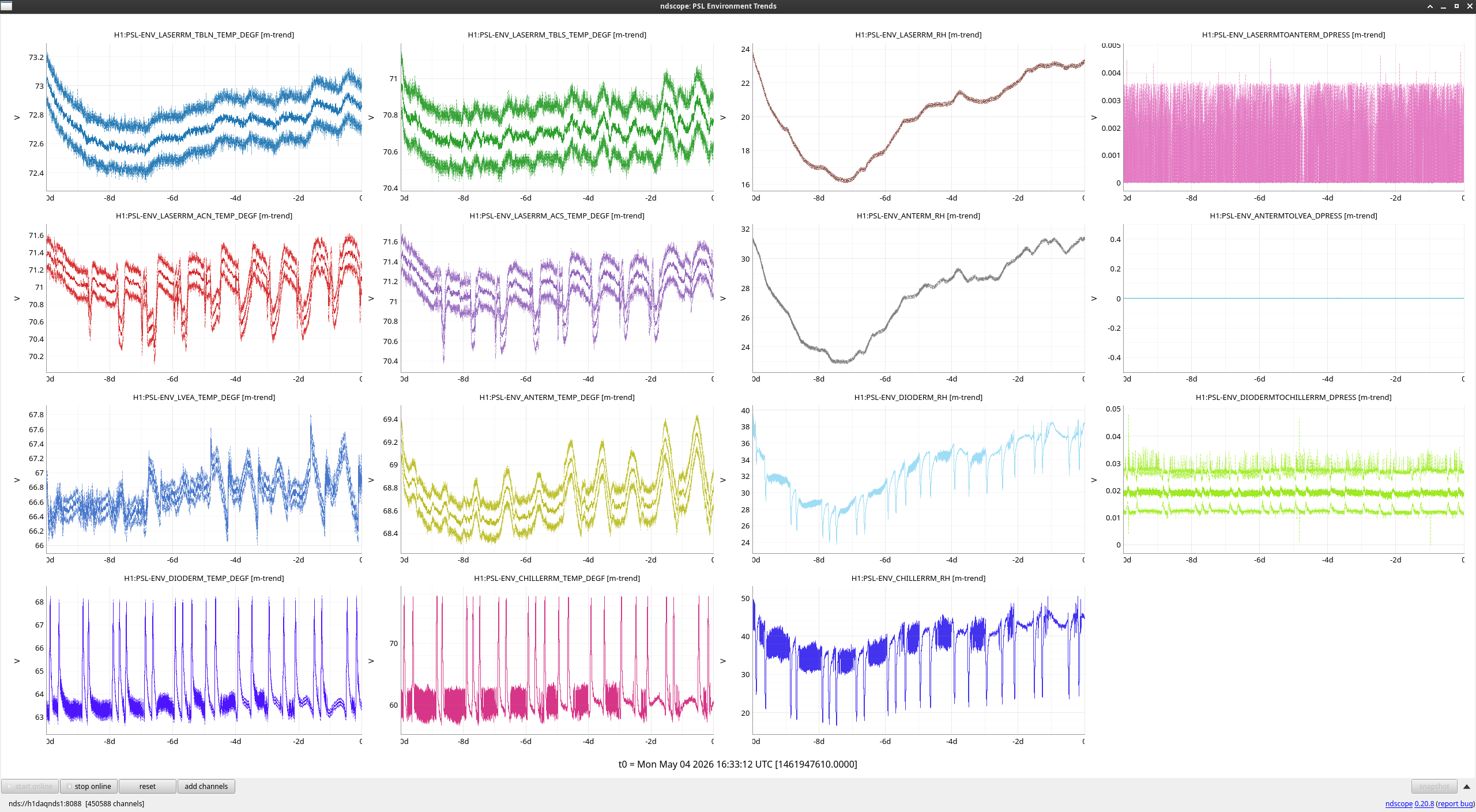
Task: Select the LASERRM_TBLS_TEMP_DEGF plot title
Action: point(557,35)
